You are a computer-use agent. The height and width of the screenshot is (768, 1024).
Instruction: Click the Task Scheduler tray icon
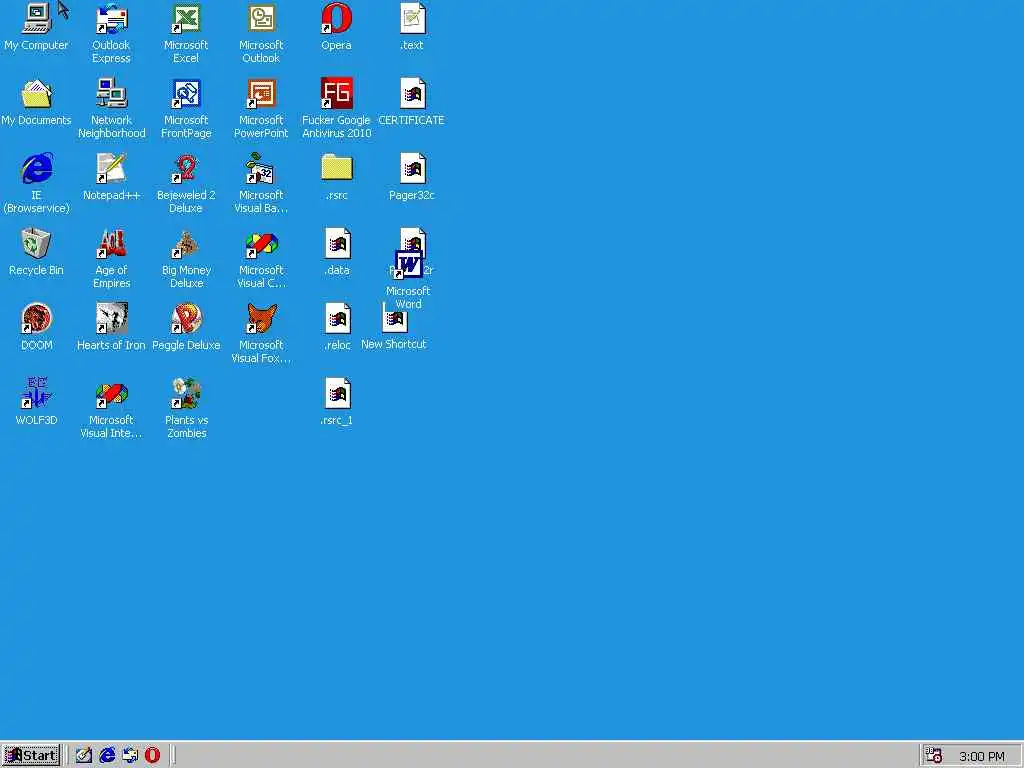pos(934,756)
